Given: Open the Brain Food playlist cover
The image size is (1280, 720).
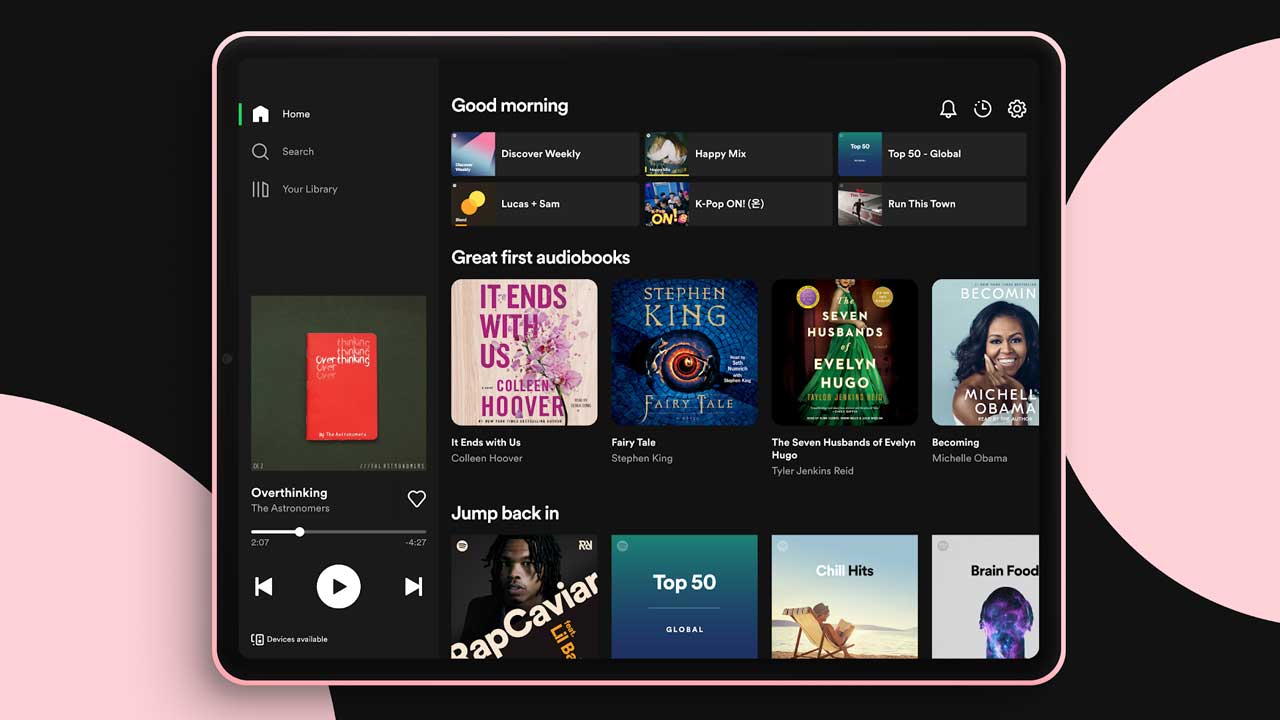Looking at the screenshot, I should pos(985,597).
